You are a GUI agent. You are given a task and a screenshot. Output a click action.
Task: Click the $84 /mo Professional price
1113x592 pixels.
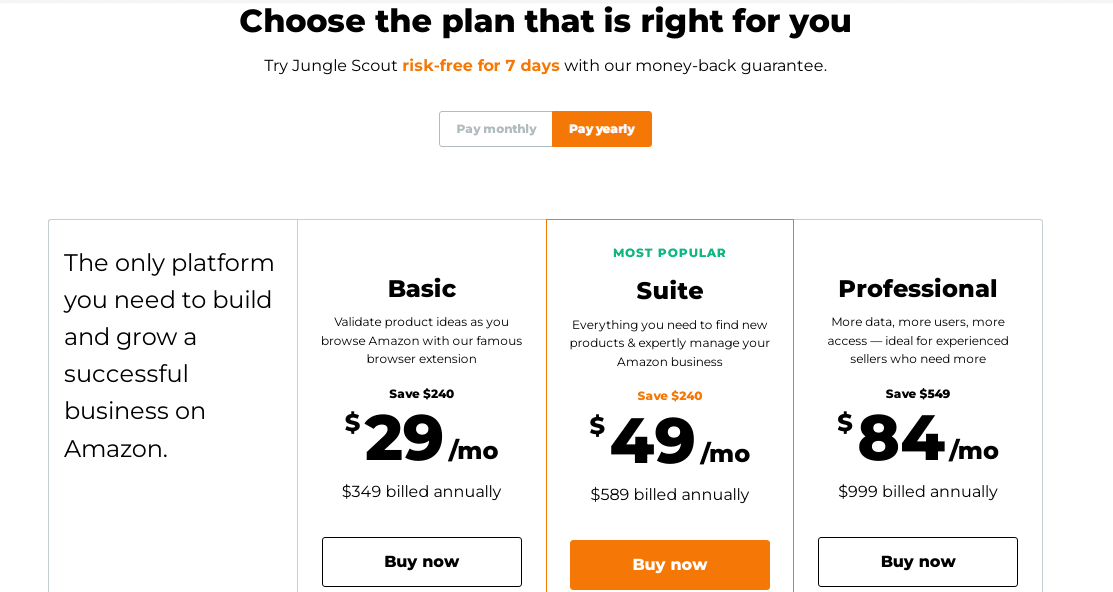(918, 440)
